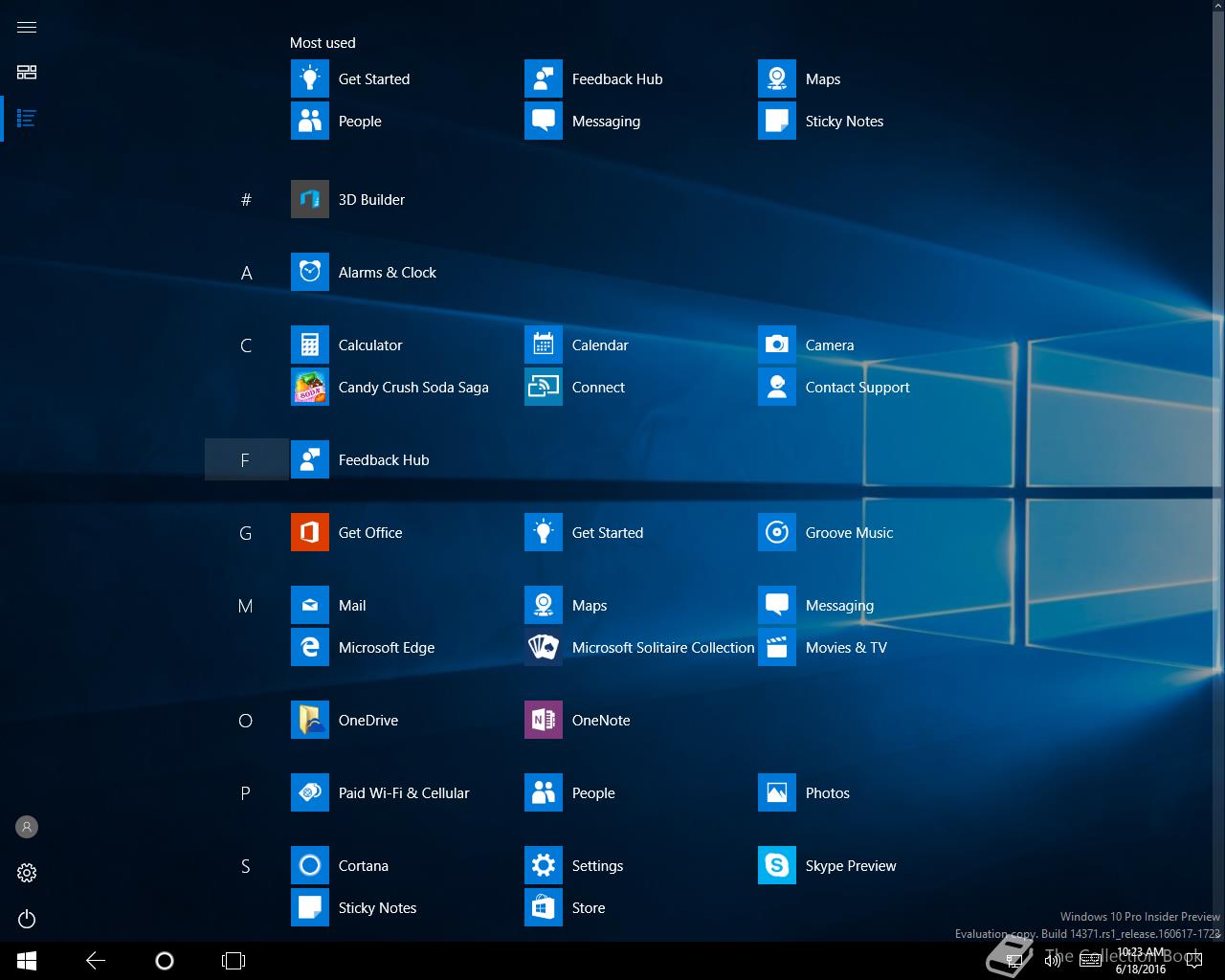
Task: Open Task View on taskbar
Action: (x=234, y=961)
